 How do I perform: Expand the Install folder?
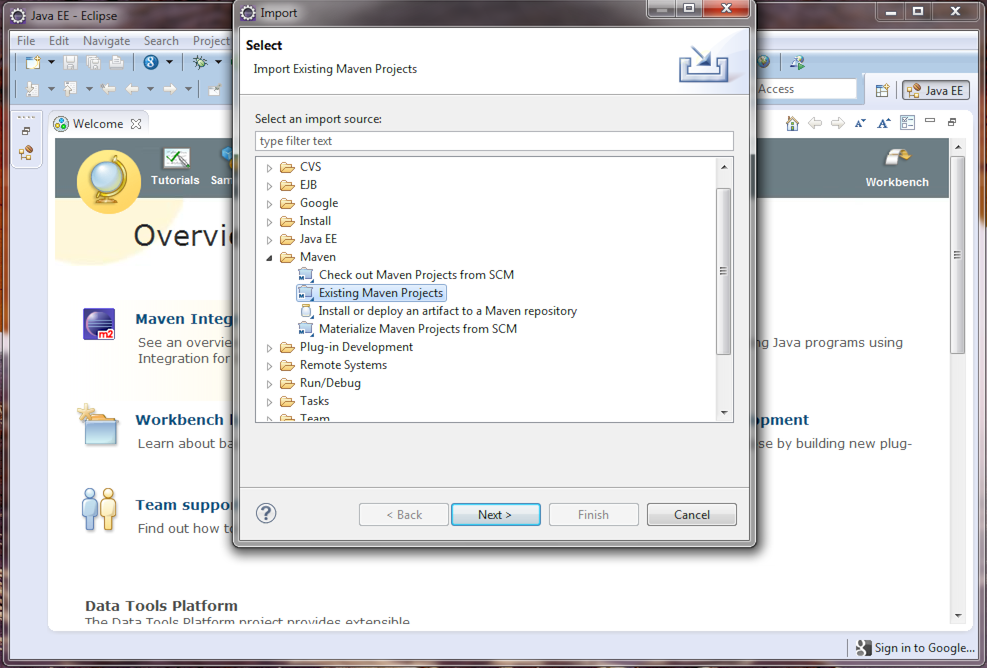pos(269,222)
